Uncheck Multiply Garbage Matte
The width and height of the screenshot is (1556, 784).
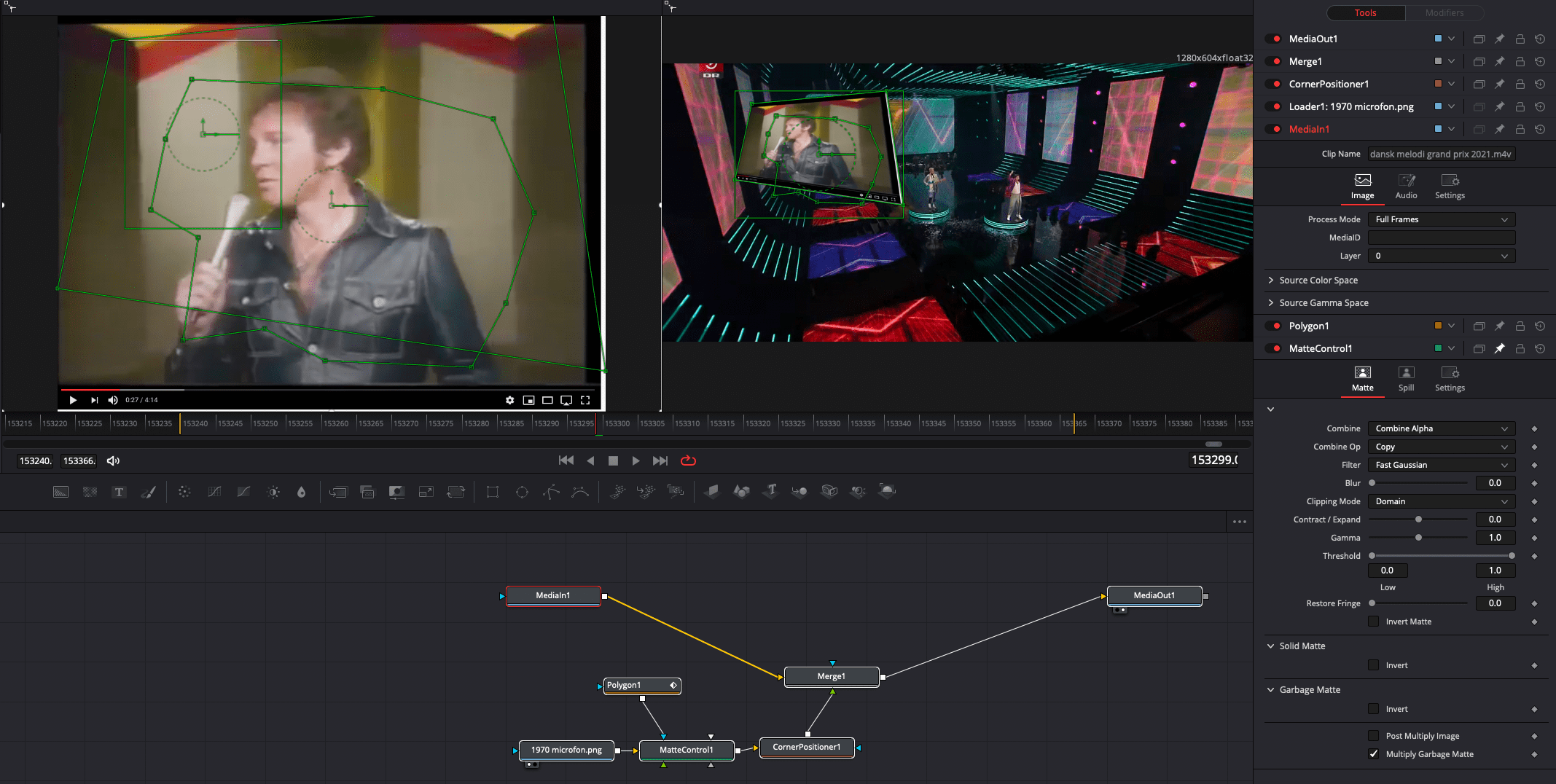[1373, 754]
